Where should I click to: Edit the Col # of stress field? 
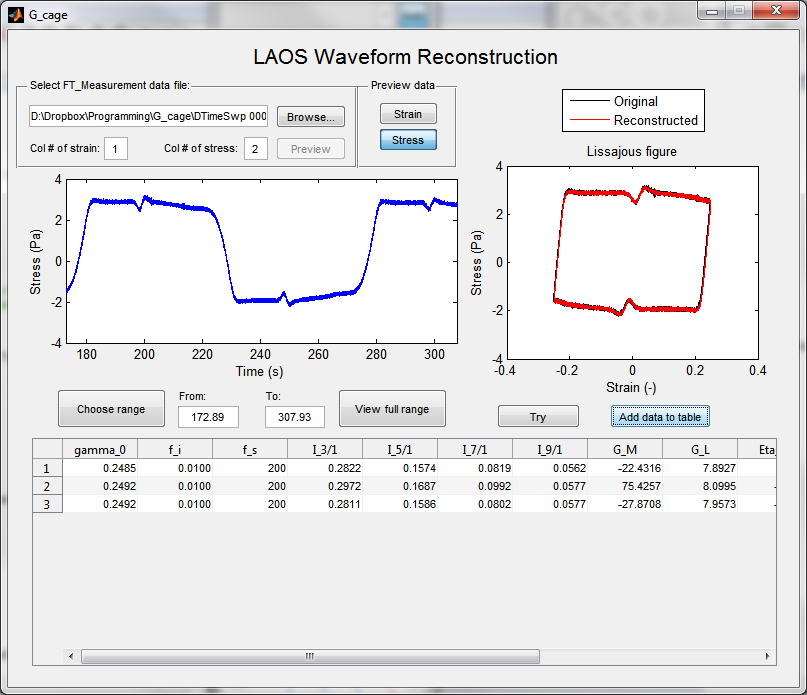tap(256, 149)
